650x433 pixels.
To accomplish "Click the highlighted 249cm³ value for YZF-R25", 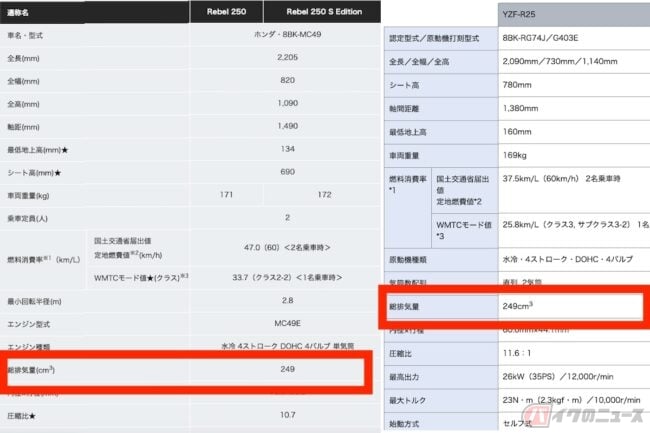I will [x=518, y=305].
